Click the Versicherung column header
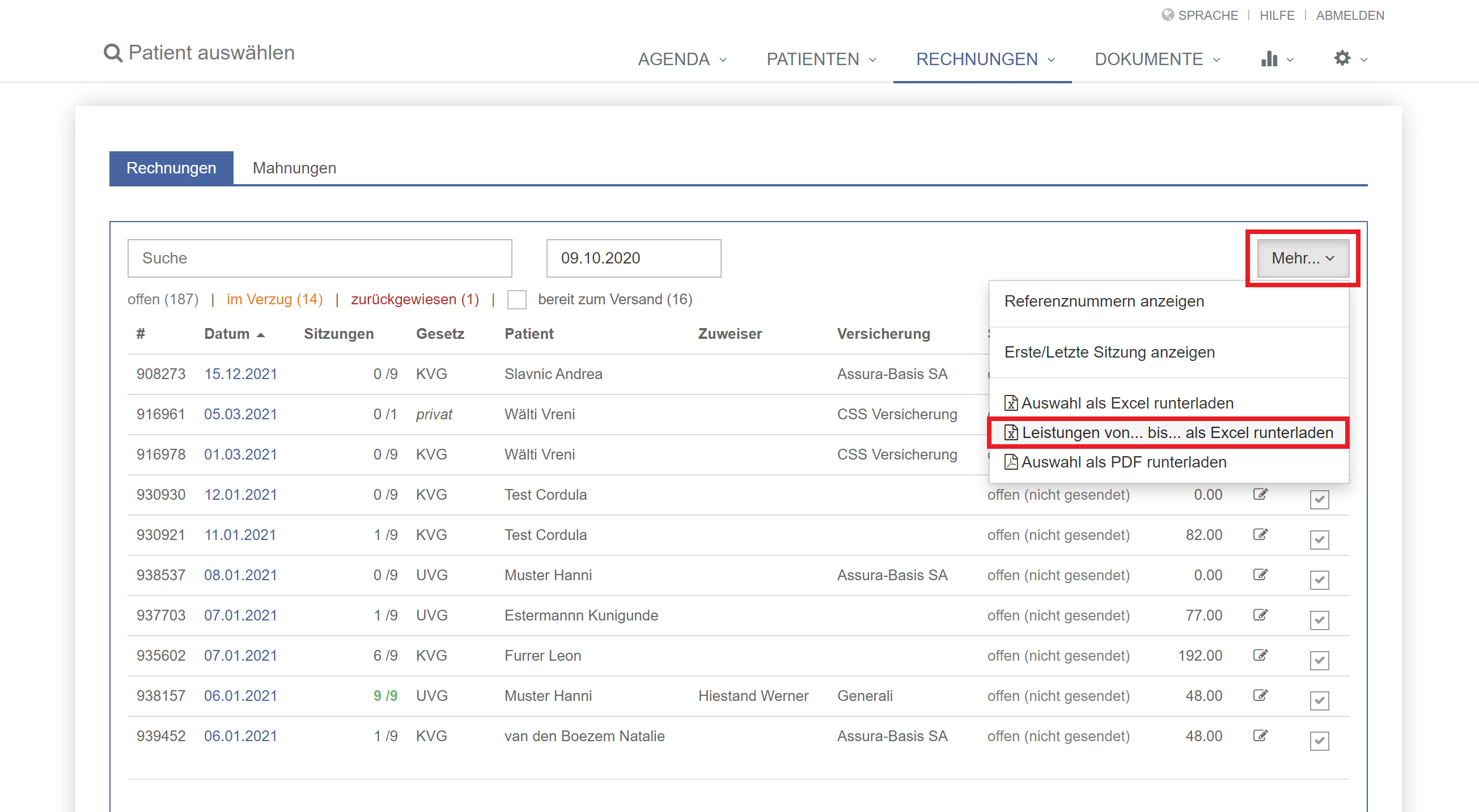Viewport: 1479px width, 812px height. coord(884,333)
